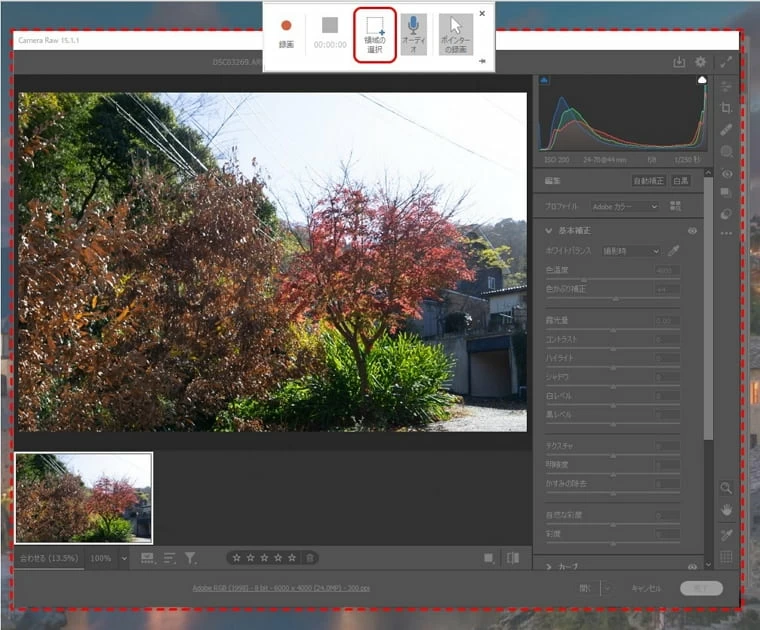Adjust the 色温度 temperature slider

(x=612, y=280)
